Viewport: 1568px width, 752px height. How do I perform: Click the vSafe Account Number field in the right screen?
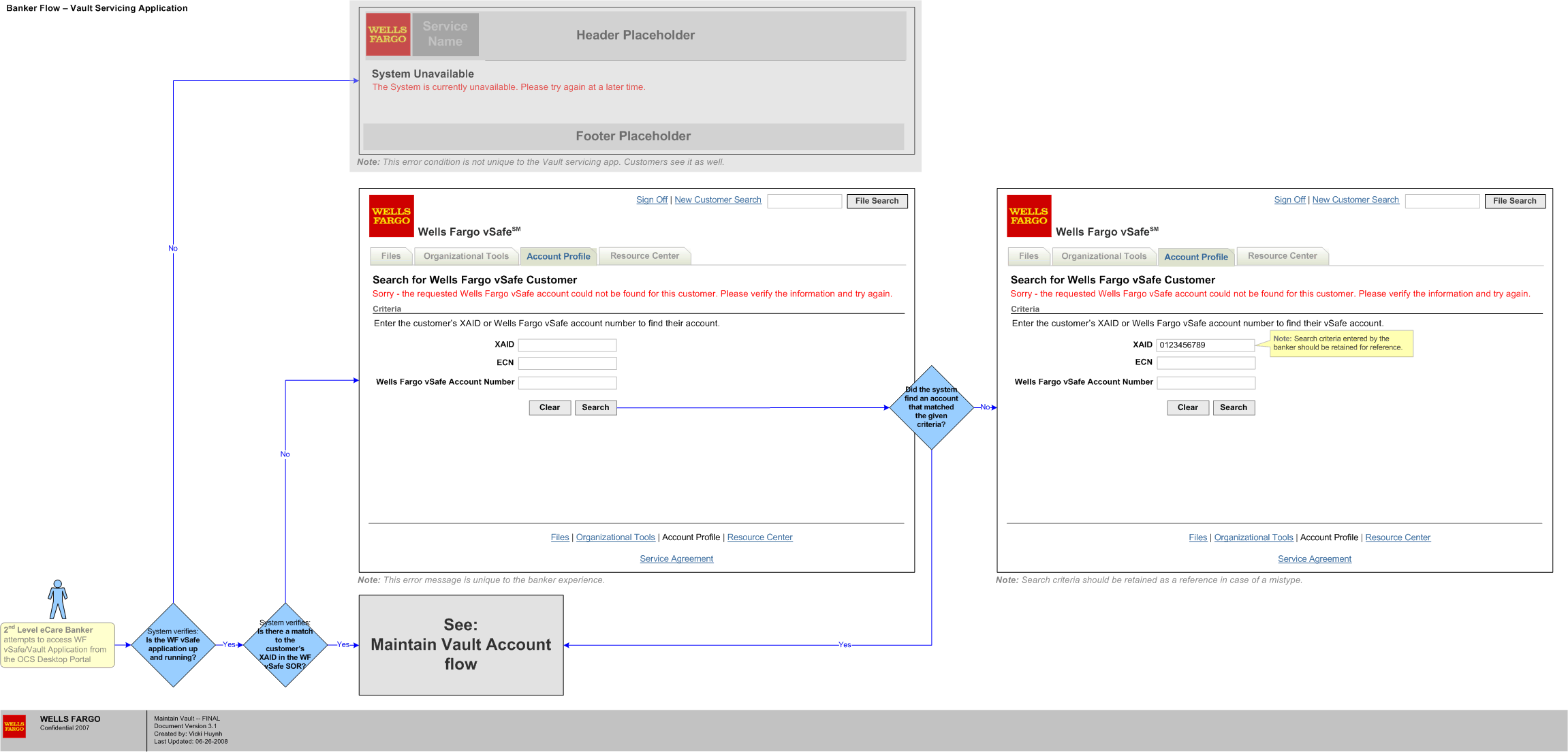pos(1206,383)
